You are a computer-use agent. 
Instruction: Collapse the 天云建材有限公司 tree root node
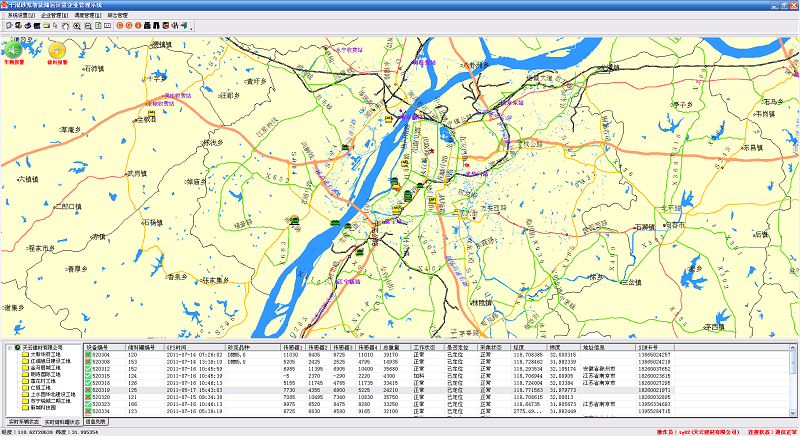(x=10, y=348)
